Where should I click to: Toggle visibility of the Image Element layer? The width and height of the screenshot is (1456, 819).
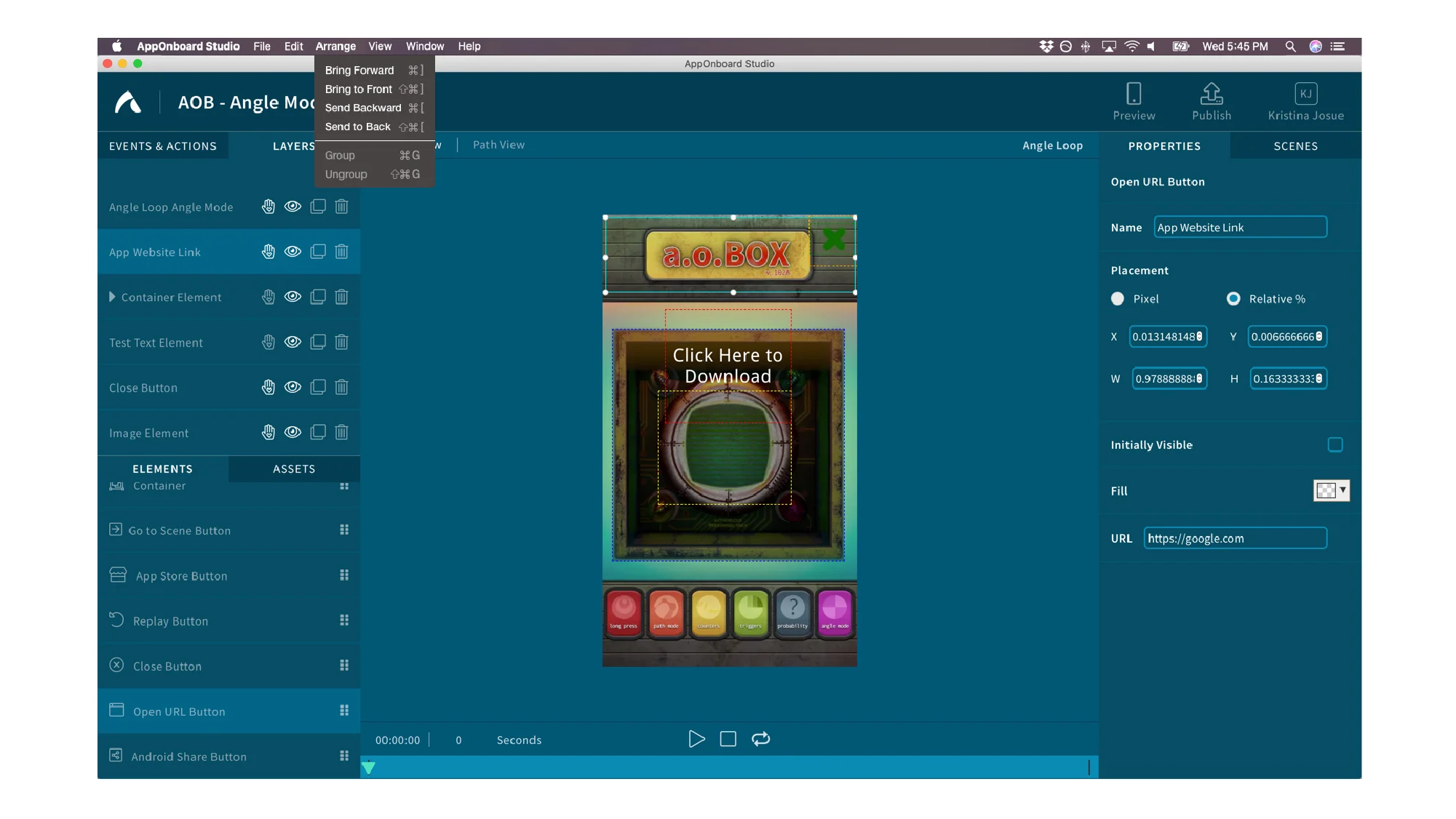293,432
